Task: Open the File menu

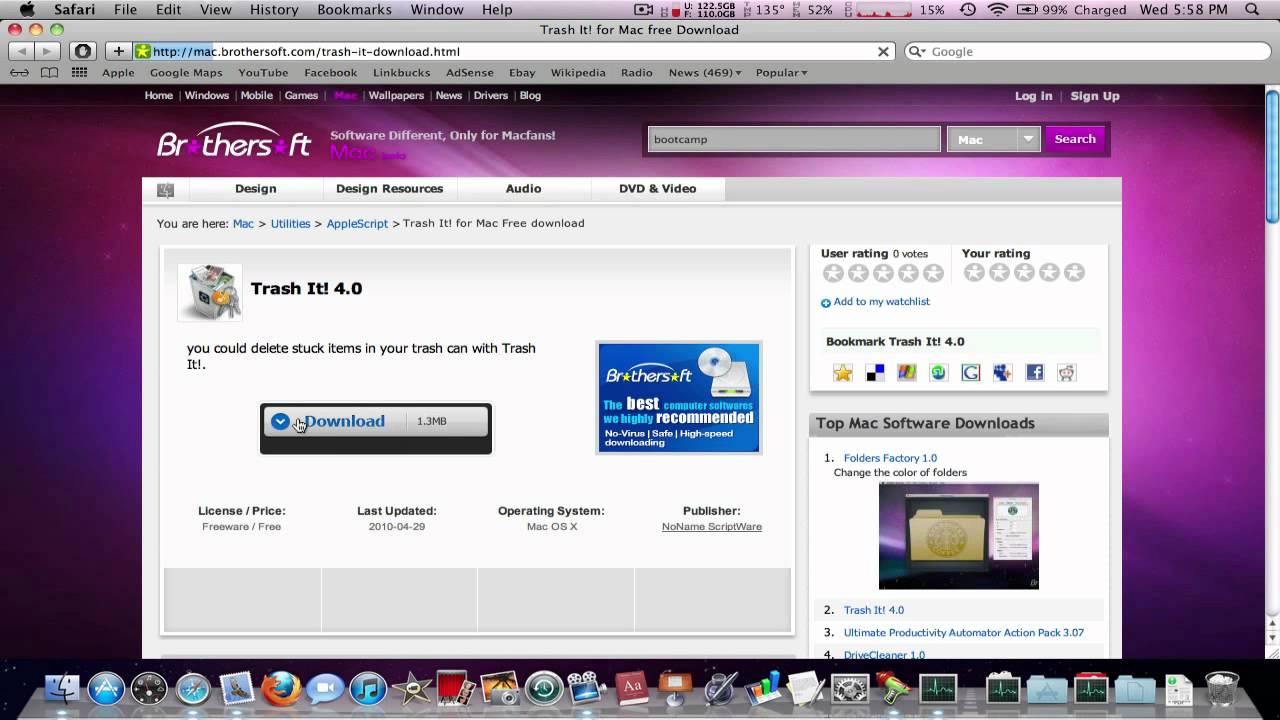Action: pos(125,9)
